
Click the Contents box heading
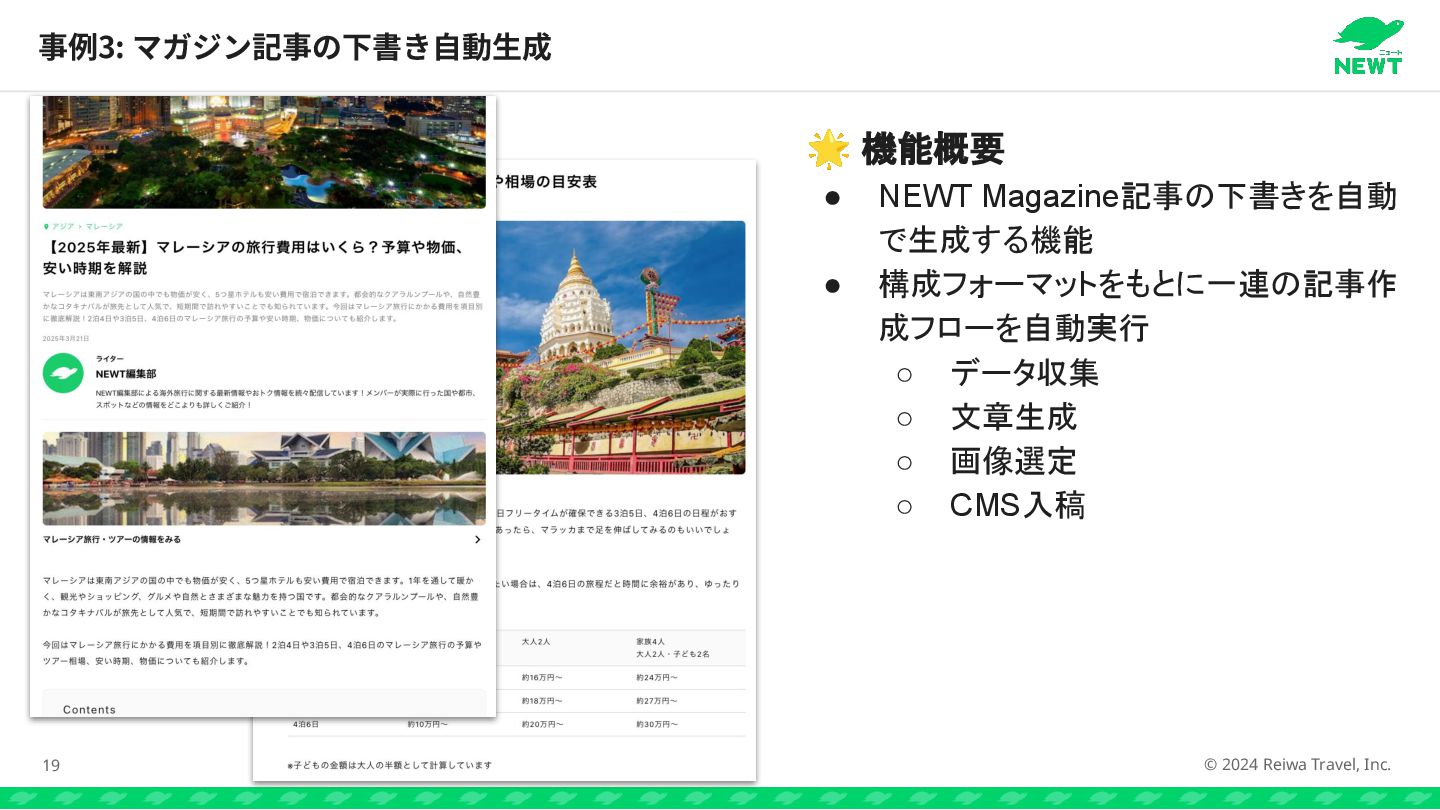point(89,709)
